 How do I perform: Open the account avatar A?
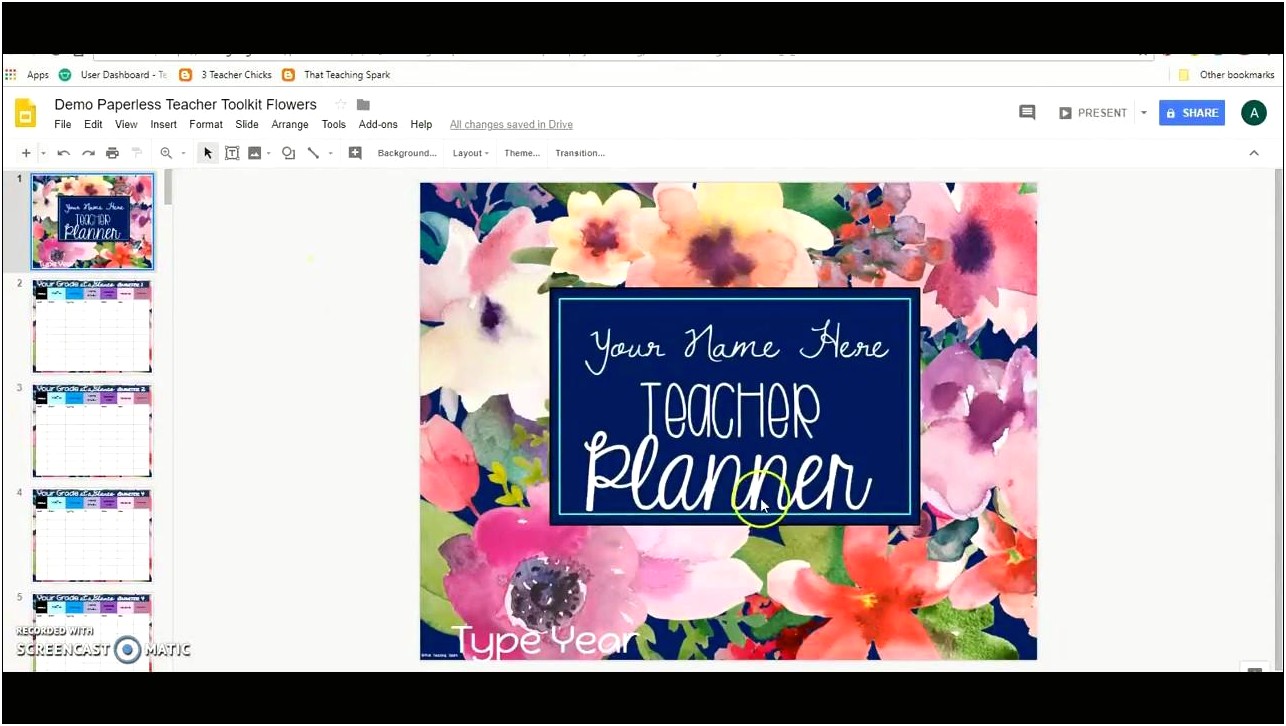(x=1254, y=113)
